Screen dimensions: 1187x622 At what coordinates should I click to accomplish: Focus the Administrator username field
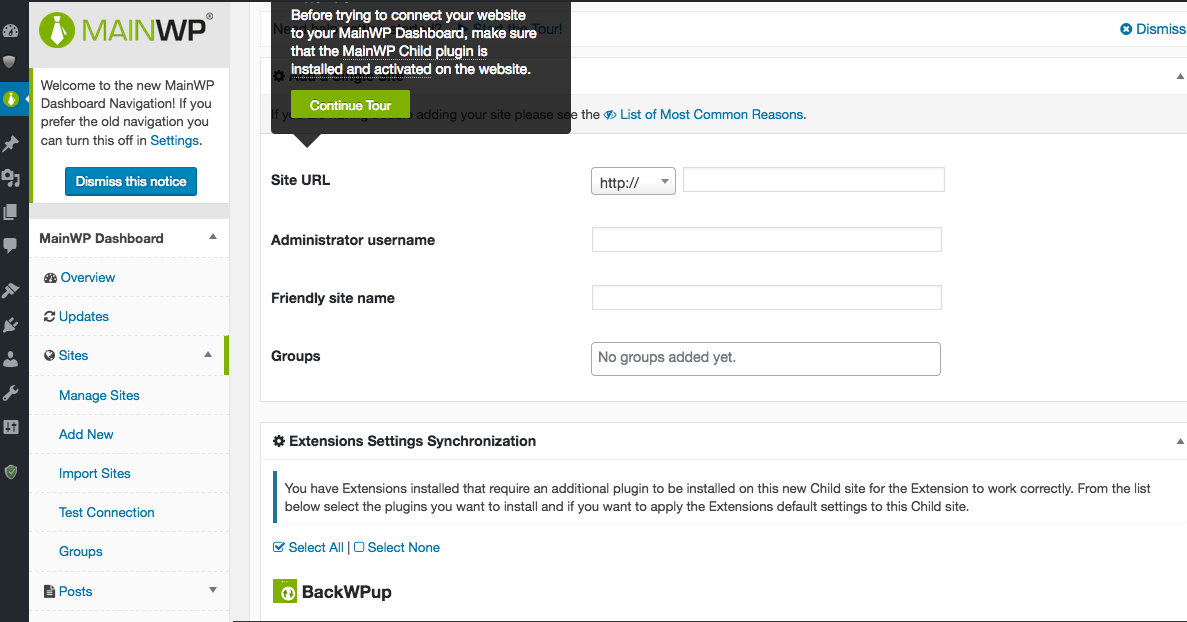coord(767,240)
